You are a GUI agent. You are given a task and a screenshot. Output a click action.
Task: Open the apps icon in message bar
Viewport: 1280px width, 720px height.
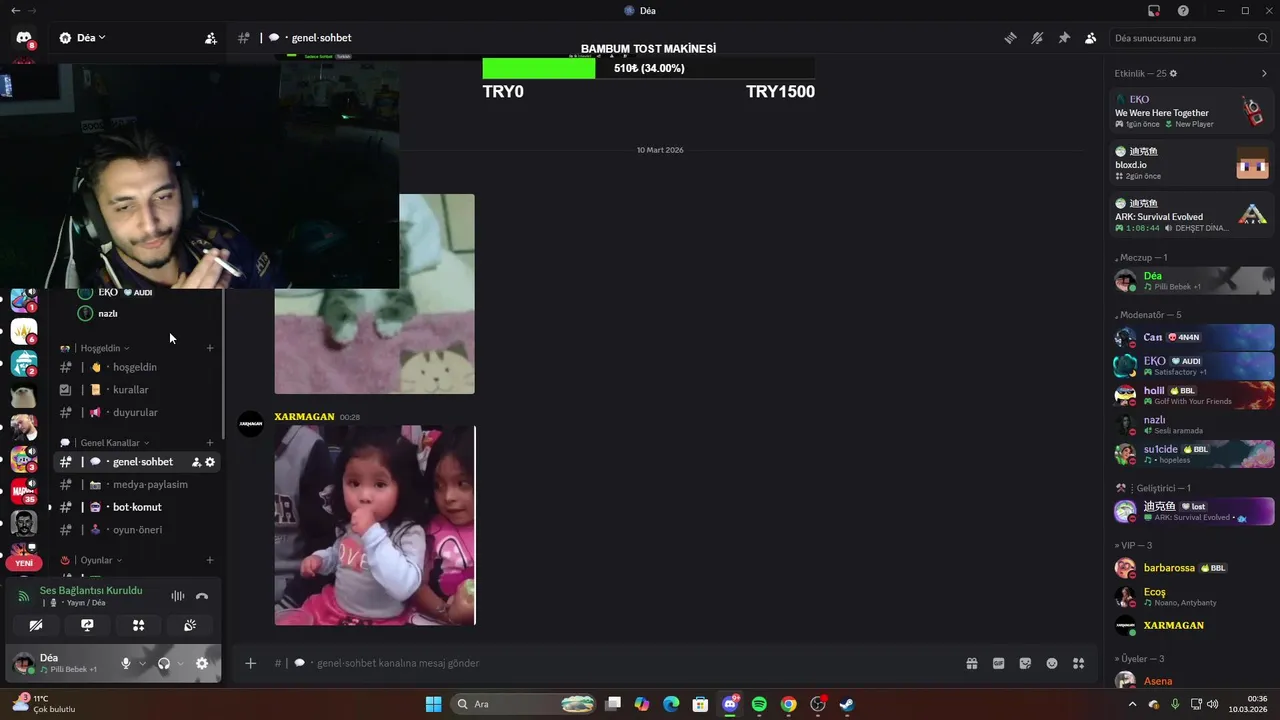pyautogui.click(x=1078, y=663)
